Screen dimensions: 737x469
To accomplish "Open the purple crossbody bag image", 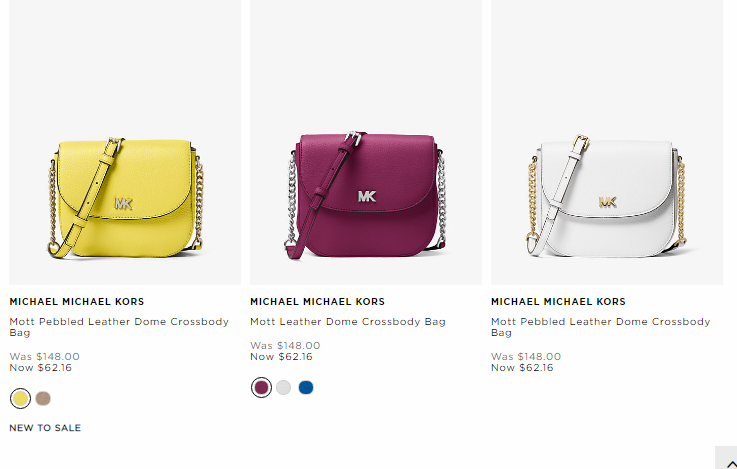I will [366, 142].
